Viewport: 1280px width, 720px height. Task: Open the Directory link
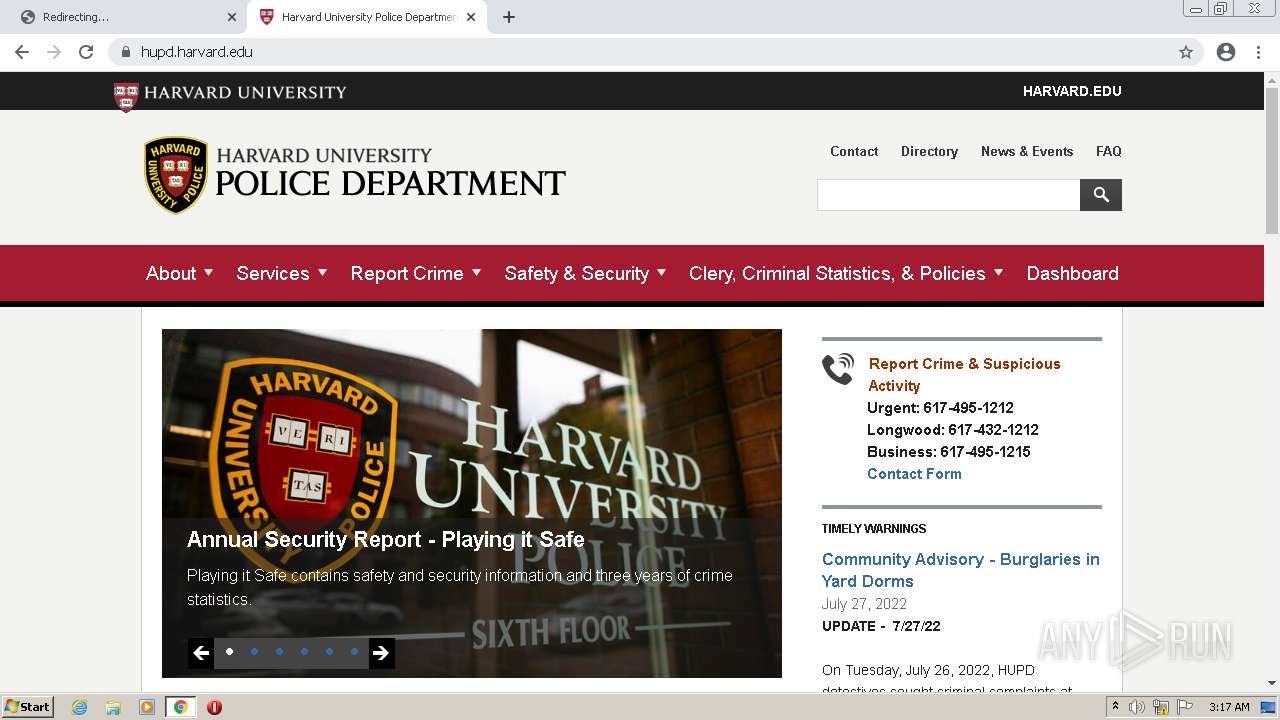click(x=929, y=151)
